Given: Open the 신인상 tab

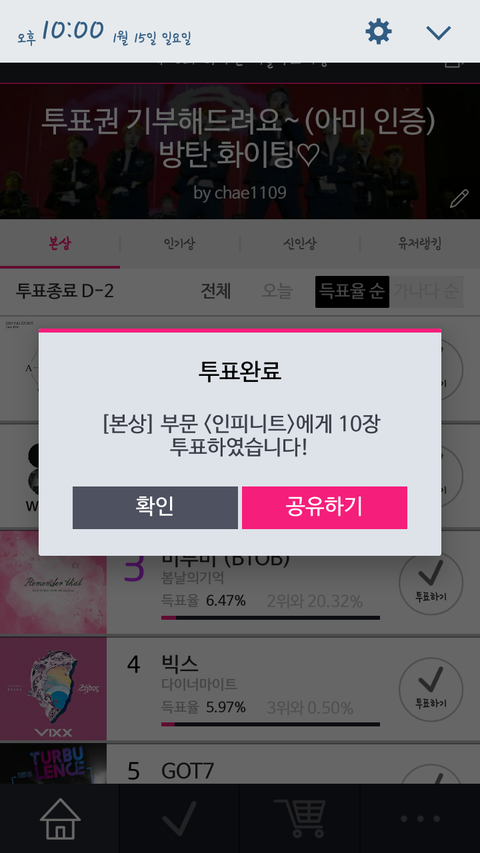Looking at the screenshot, I should click(x=300, y=244).
